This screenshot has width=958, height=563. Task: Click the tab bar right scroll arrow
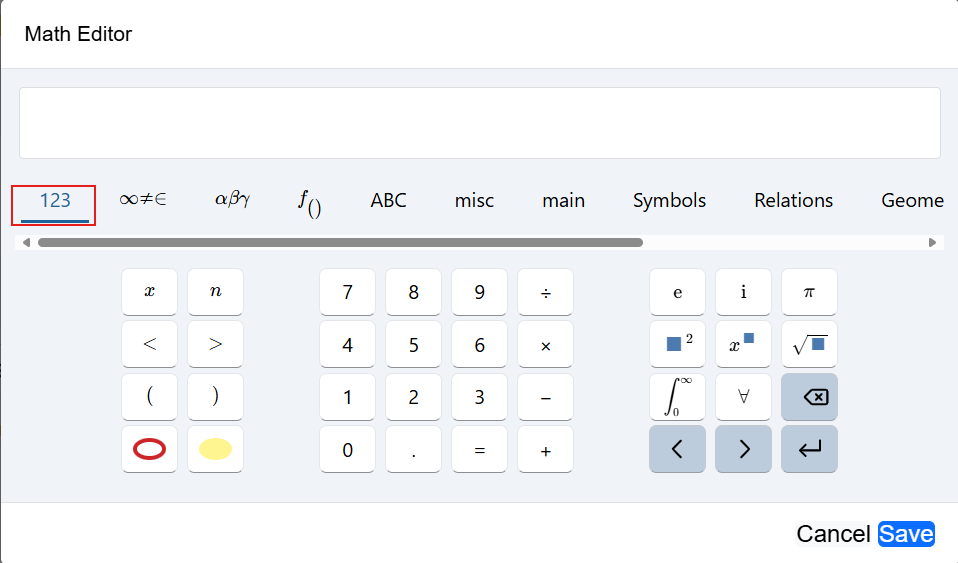pyautogui.click(x=932, y=243)
